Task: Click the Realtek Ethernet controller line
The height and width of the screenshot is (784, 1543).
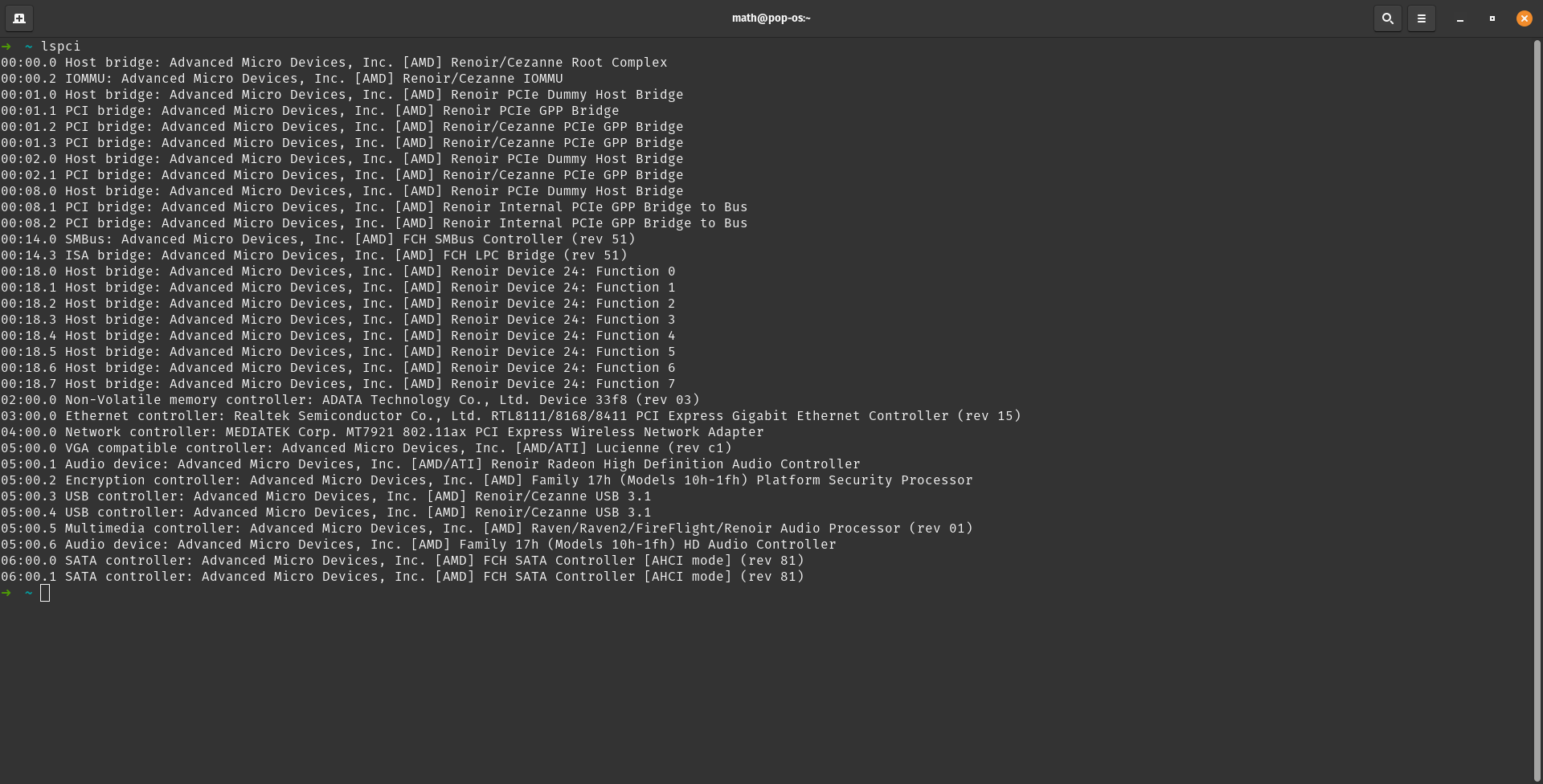Action: [511, 415]
